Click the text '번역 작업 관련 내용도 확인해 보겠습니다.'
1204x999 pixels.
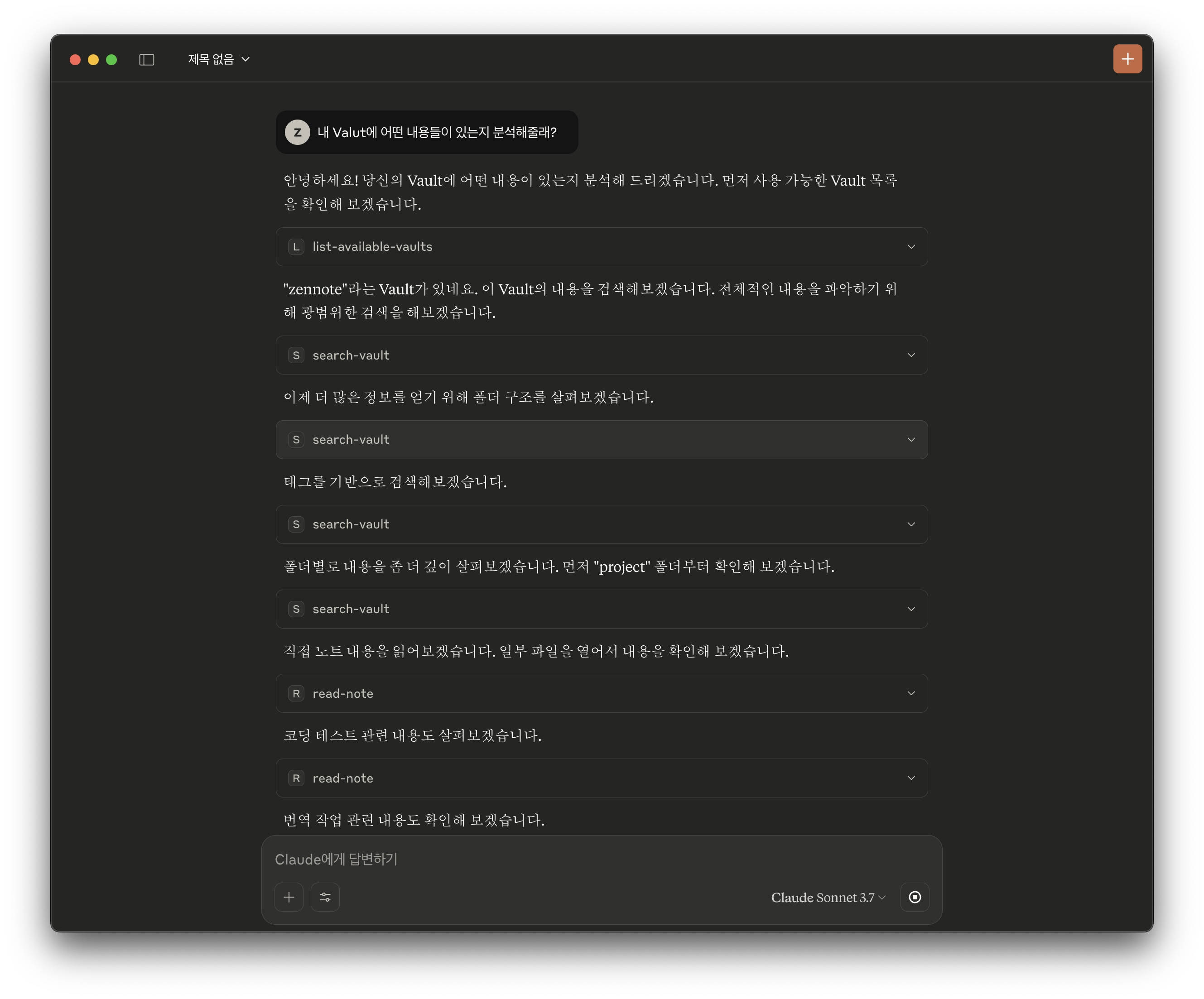[x=414, y=820]
